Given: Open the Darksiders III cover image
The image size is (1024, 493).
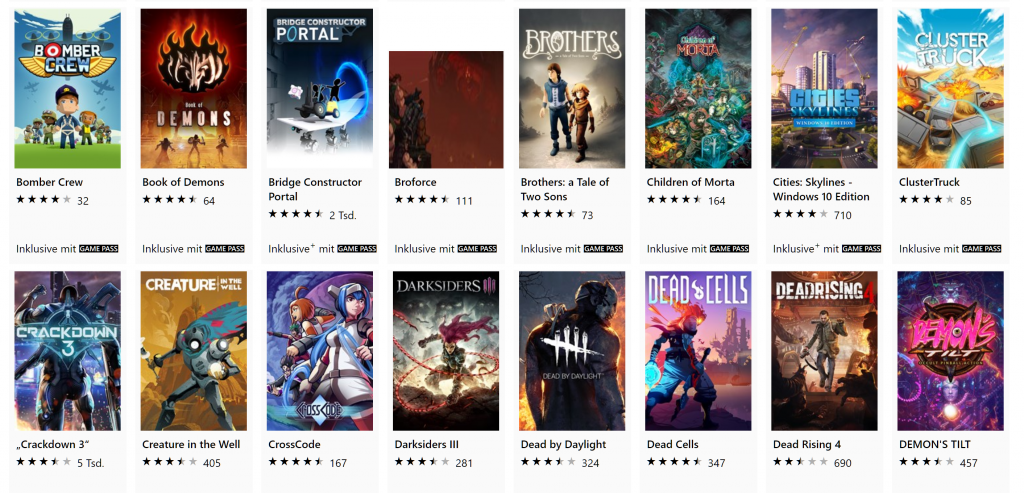Looking at the screenshot, I should click(446, 351).
